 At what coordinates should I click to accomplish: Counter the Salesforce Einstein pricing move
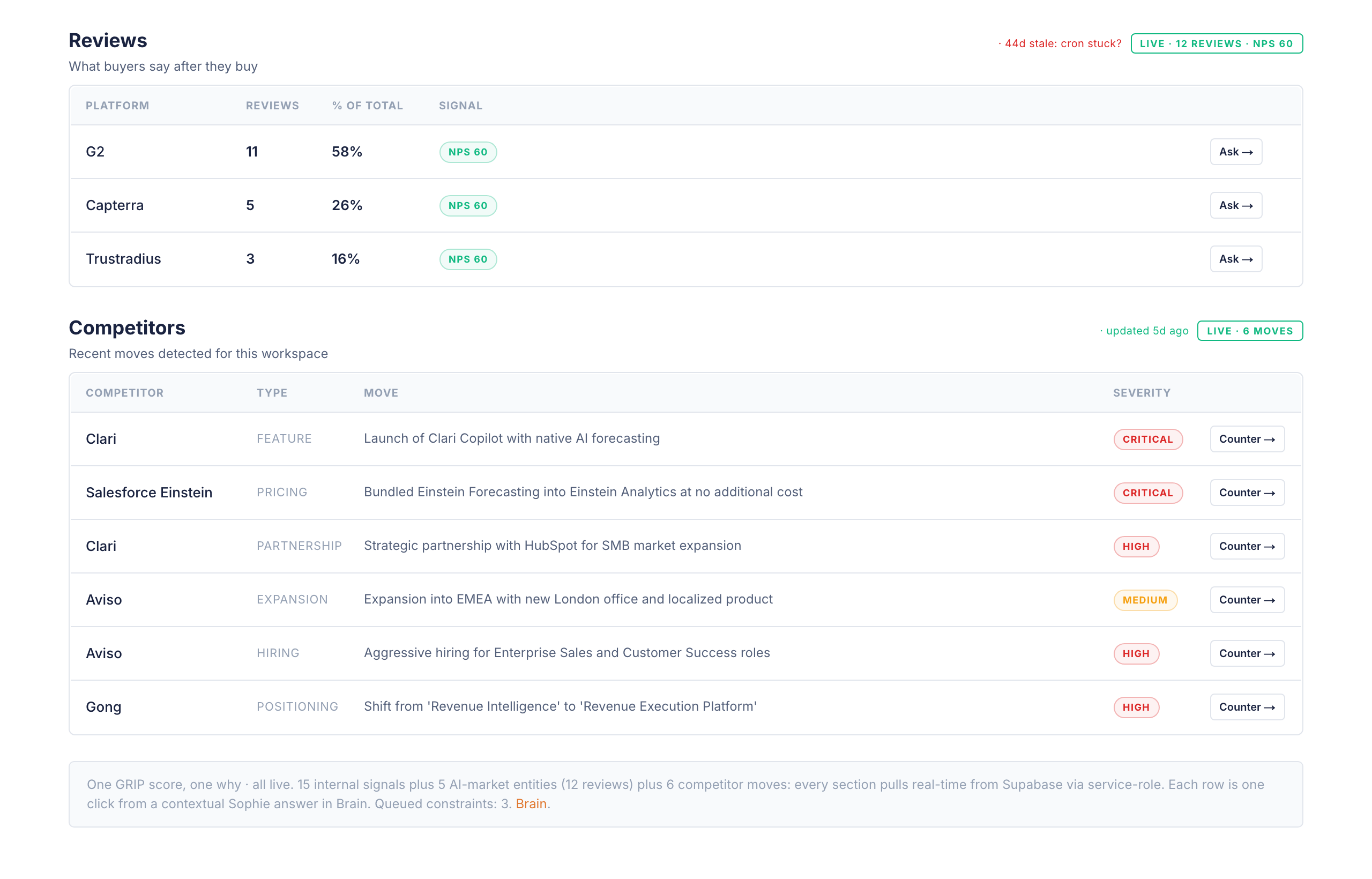[x=1247, y=493]
